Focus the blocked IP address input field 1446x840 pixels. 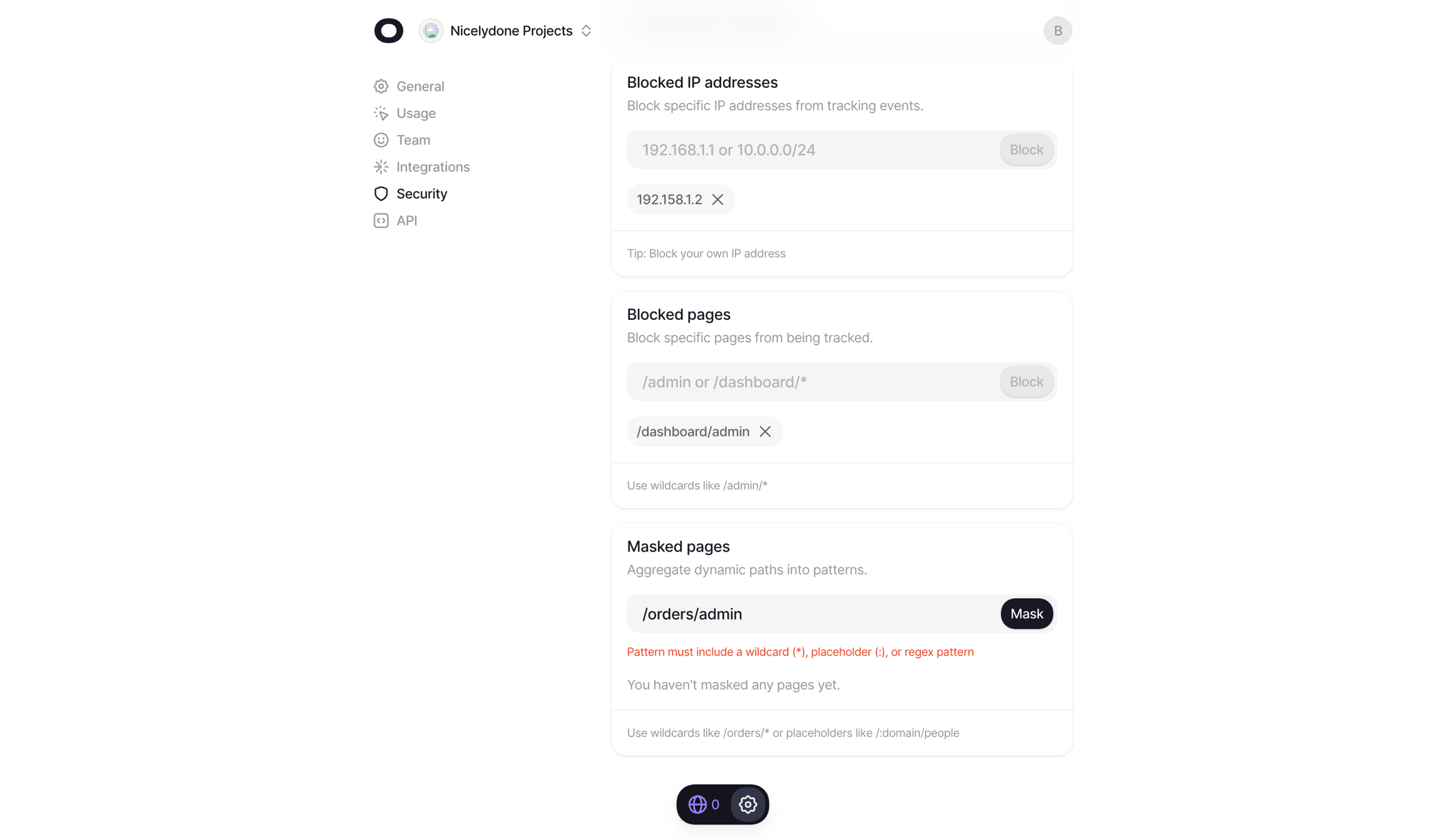[x=813, y=150]
